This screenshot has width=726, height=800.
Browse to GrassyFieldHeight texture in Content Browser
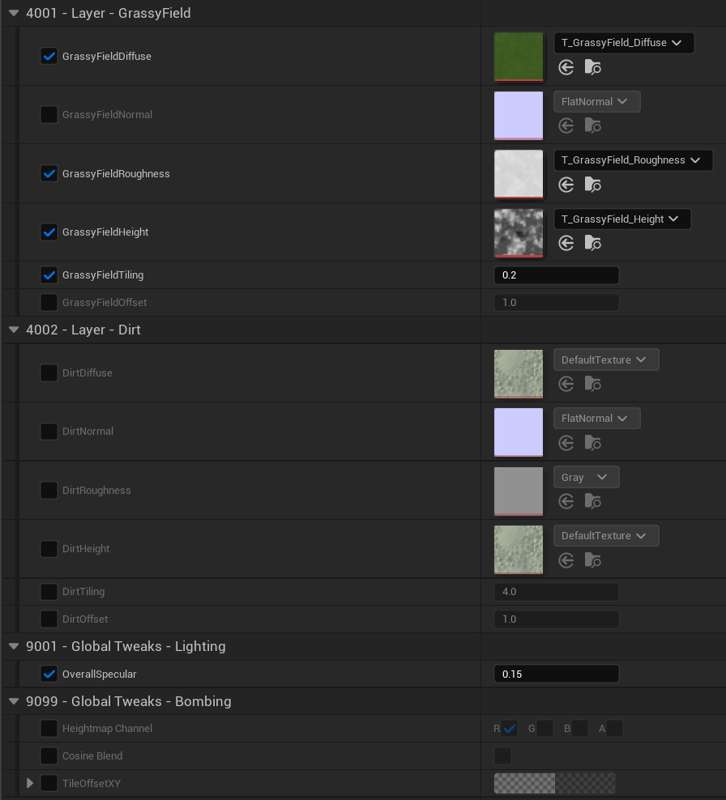coord(593,243)
